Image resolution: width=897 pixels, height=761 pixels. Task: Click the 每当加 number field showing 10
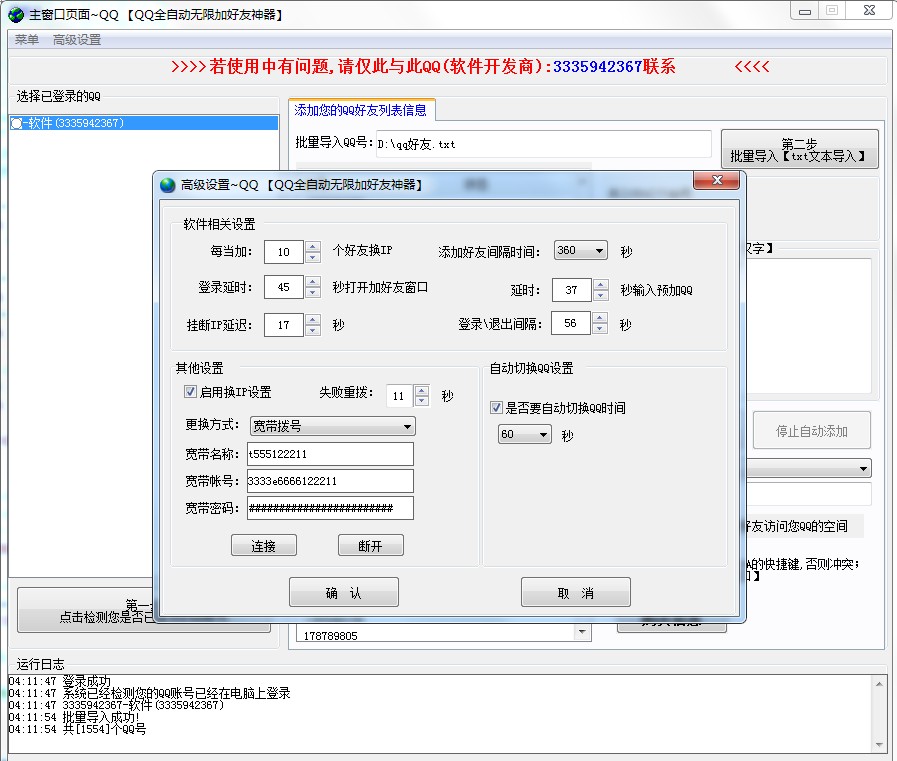coord(284,252)
